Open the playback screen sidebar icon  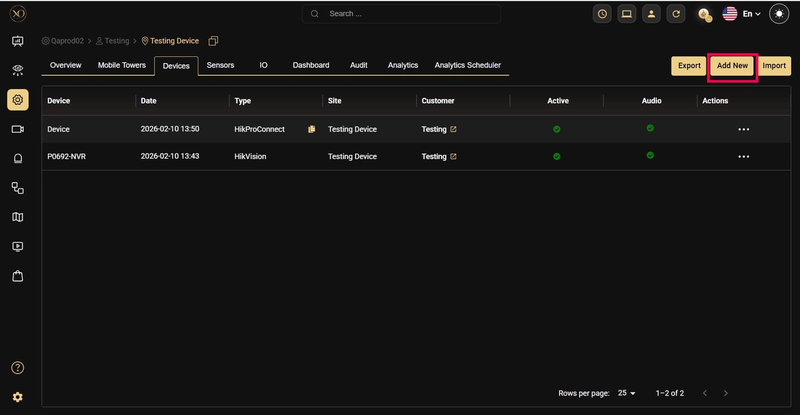click(x=18, y=247)
